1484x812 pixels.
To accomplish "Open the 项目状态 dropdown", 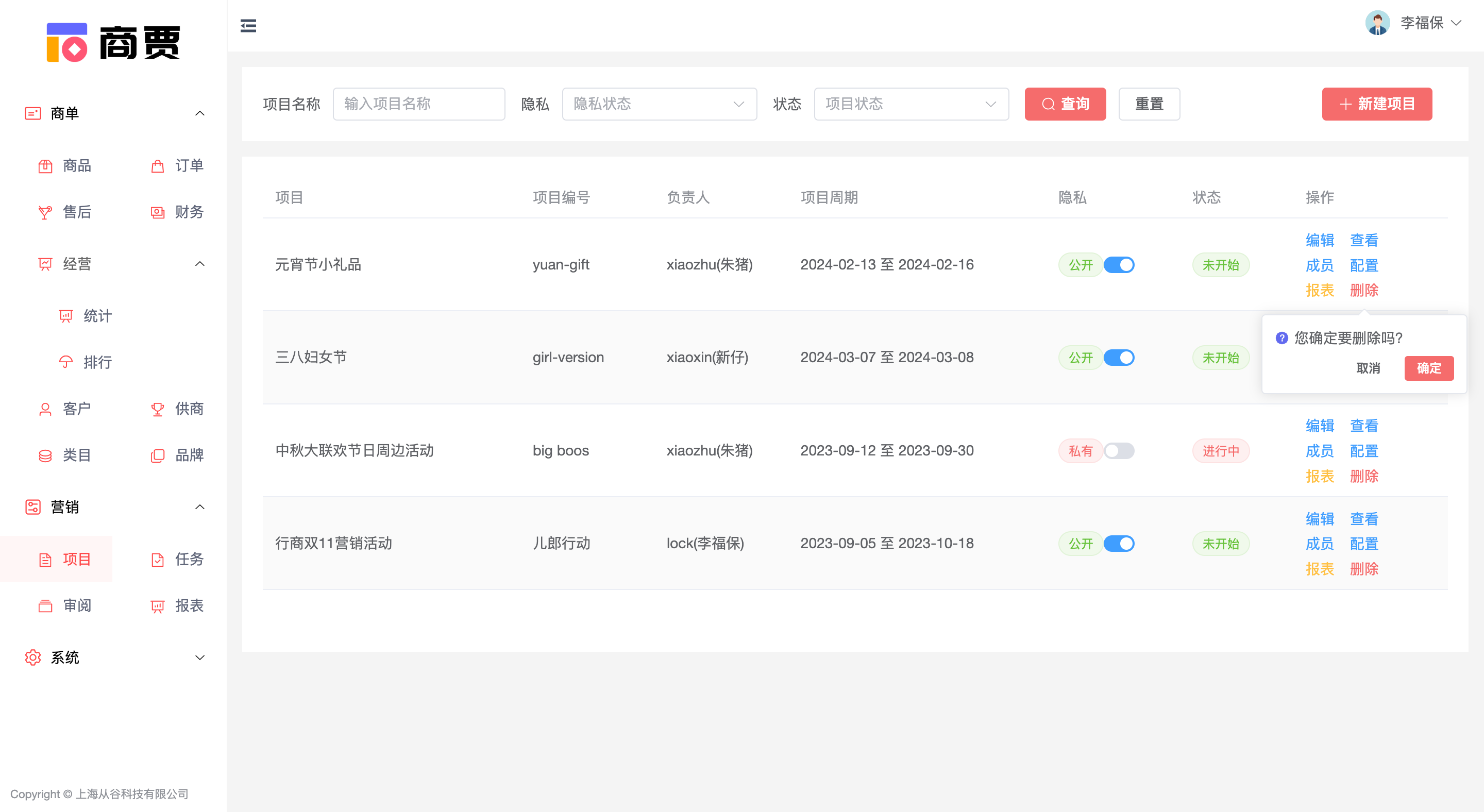I will click(x=910, y=104).
